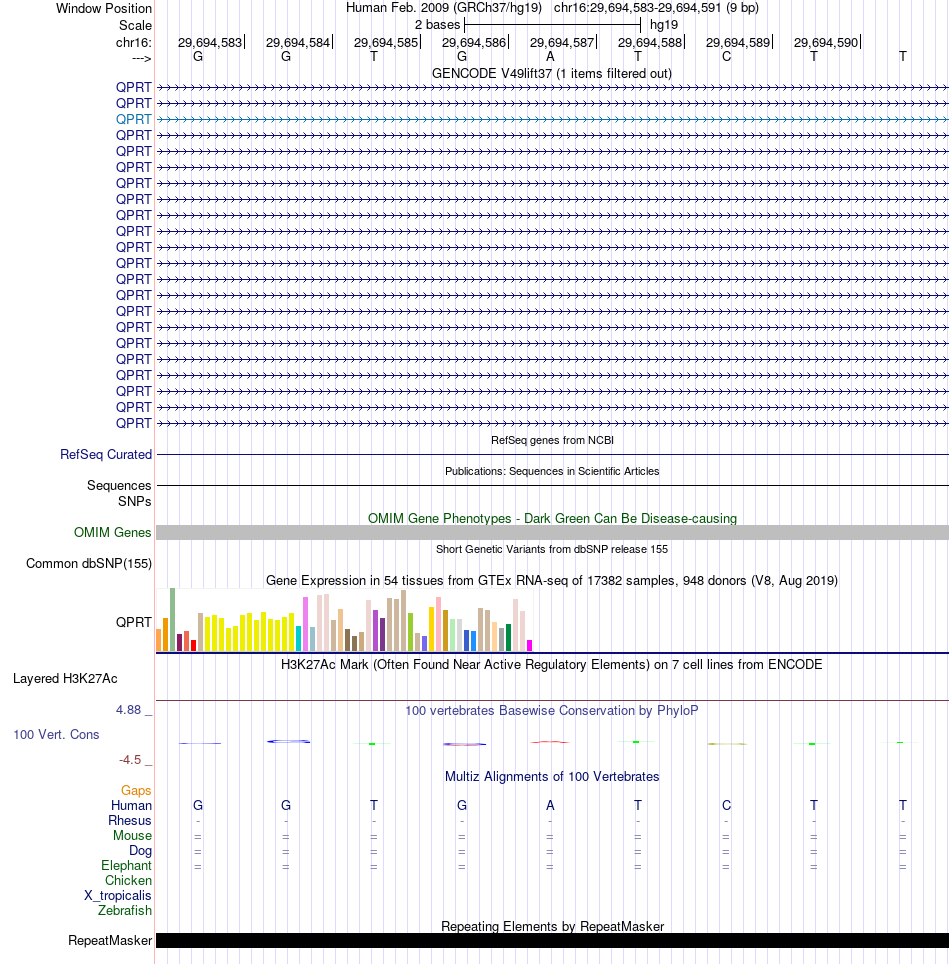Image resolution: width=950 pixels, height=964 pixels.
Task: Click the RefSeq genes from NCBI title
Action: (x=552, y=440)
